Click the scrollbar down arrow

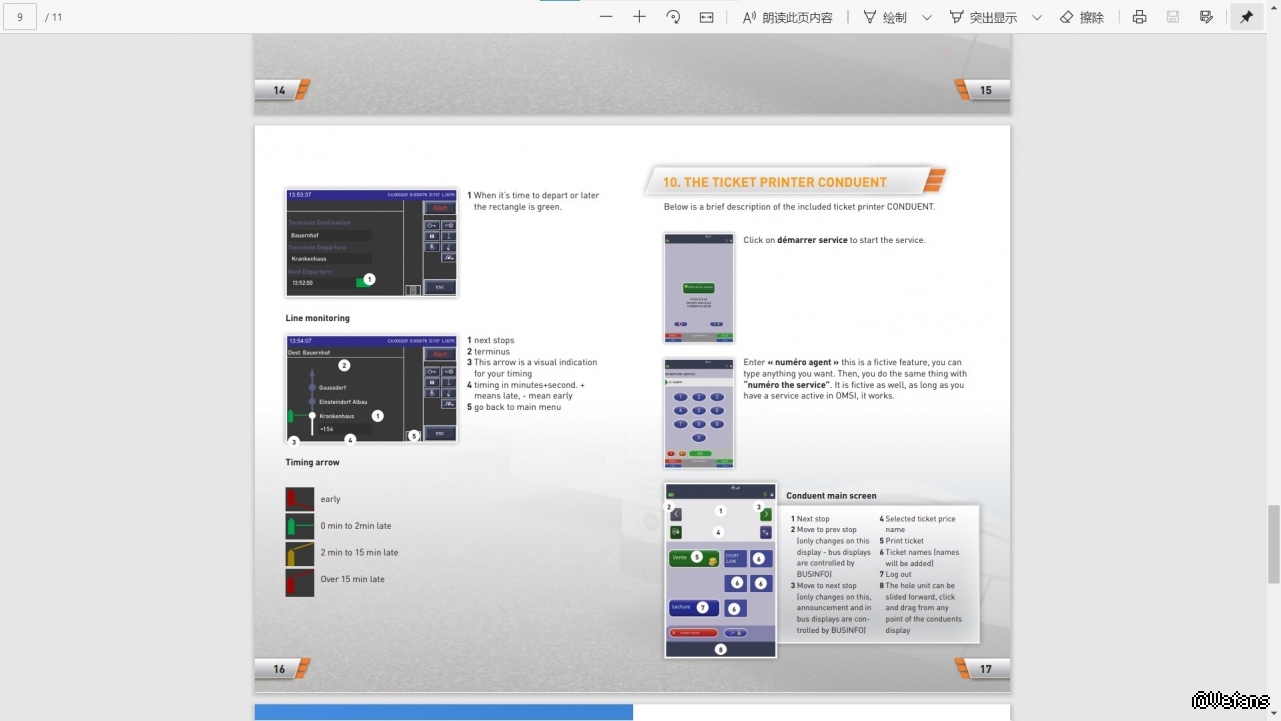(1273, 714)
